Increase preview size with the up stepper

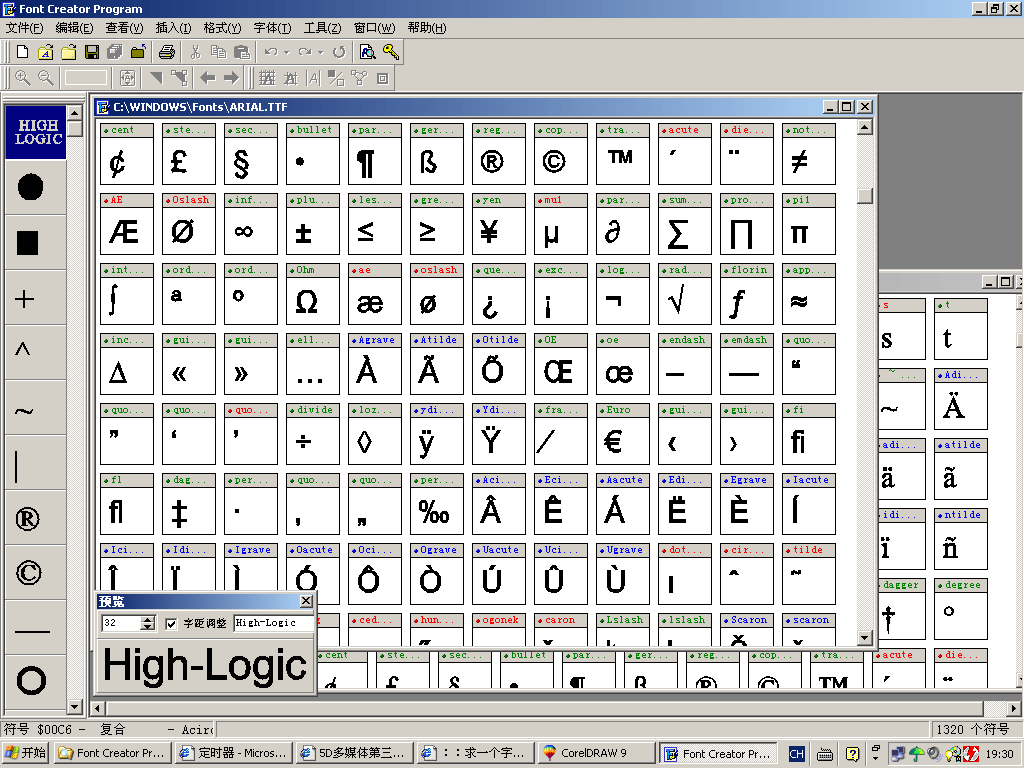pos(148,620)
